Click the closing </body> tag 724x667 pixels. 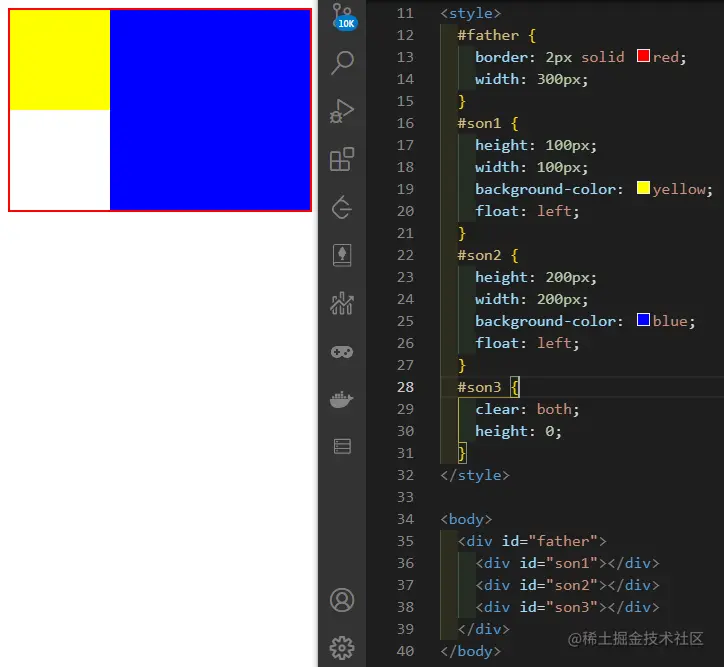pos(470,651)
